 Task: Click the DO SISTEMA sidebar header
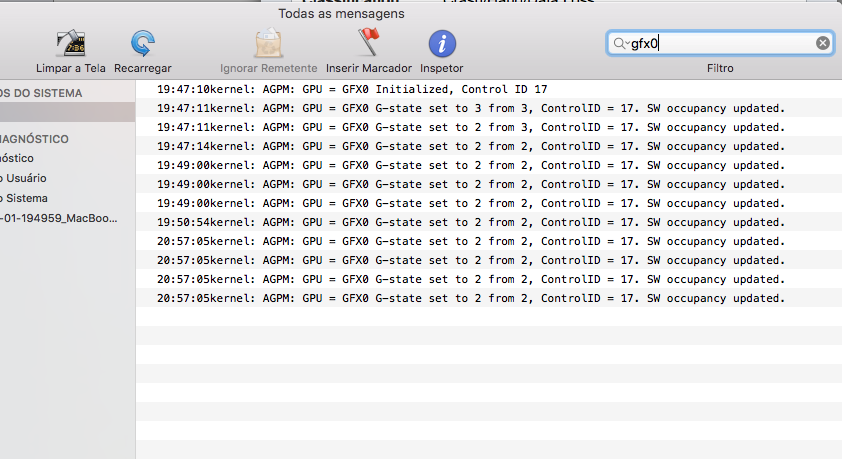click(x=41, y=93)
